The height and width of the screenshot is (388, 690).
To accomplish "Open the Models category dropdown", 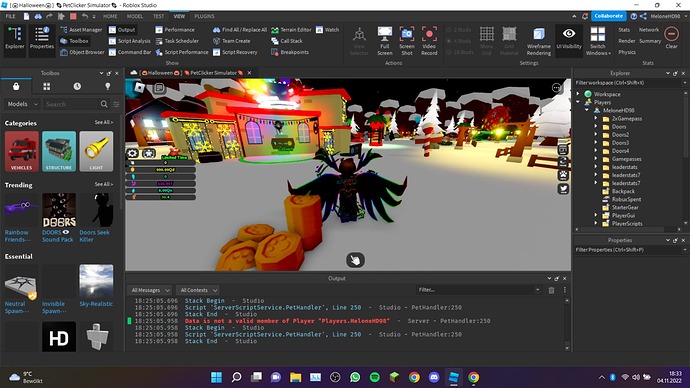I will click(22, 104).
